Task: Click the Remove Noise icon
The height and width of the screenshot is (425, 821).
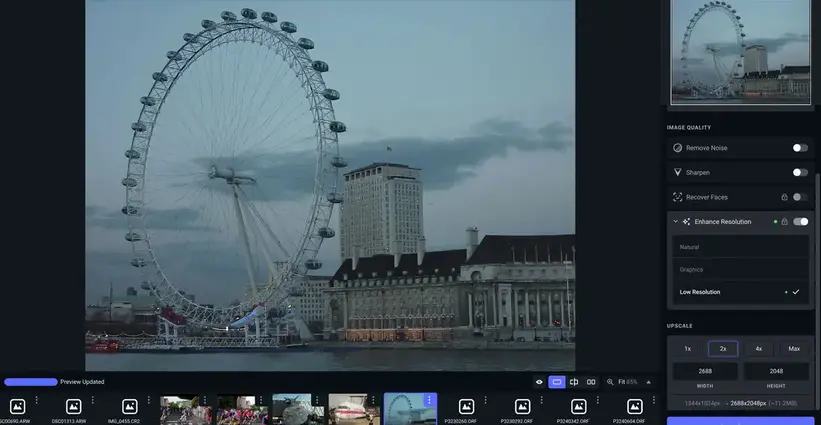Action: (678, 148)
